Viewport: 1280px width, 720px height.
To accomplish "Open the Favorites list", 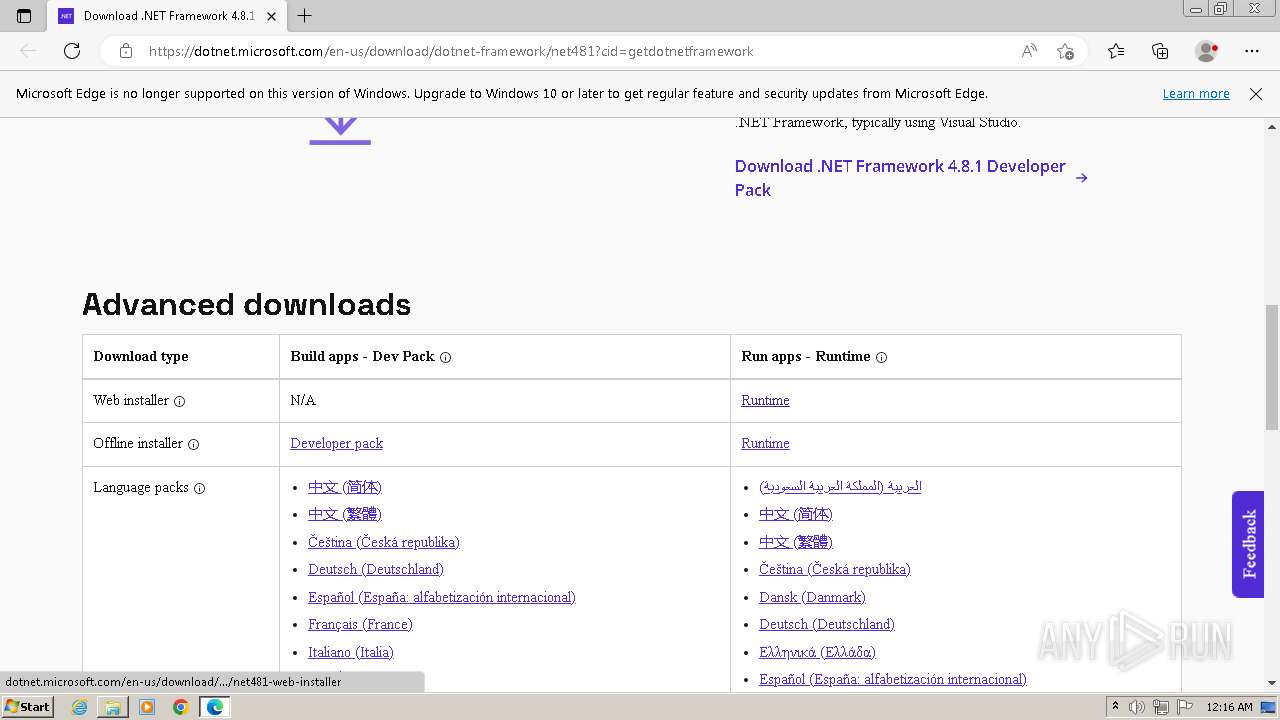I will pos(1116,51).
